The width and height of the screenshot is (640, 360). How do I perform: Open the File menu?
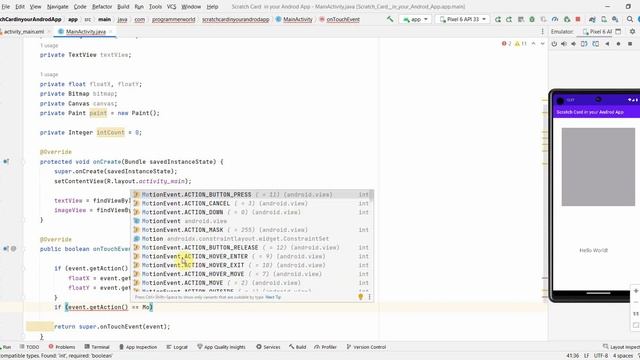(x=5, y=7)
